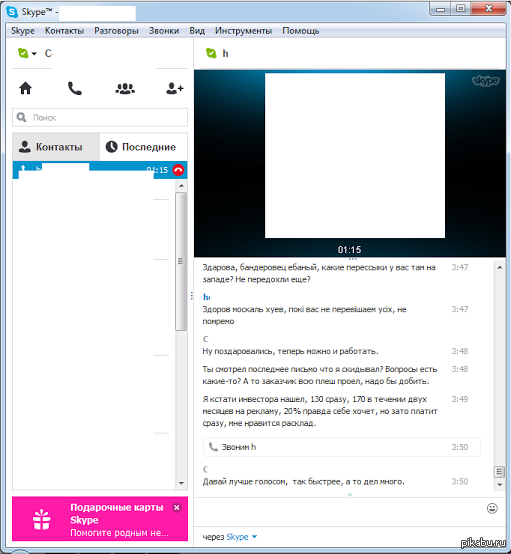Open the Инструменты menu
The image size is (511, 554).
coord(243,31)
